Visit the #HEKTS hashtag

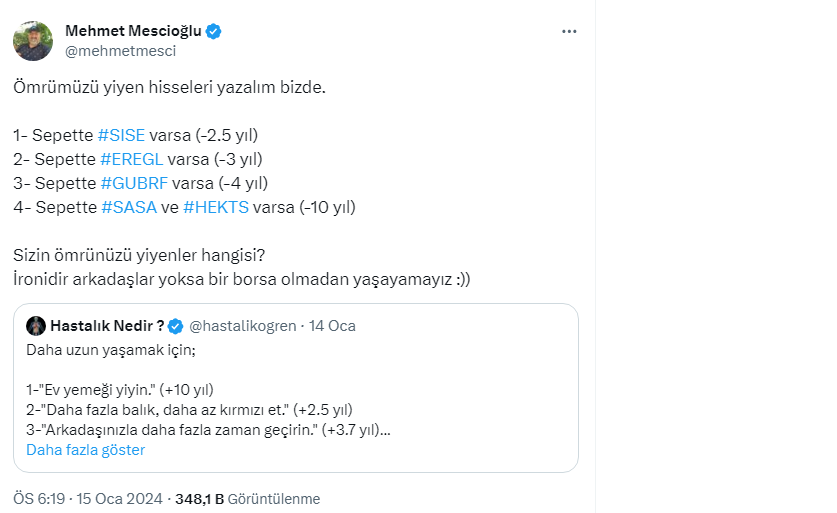tap(216, 207)
